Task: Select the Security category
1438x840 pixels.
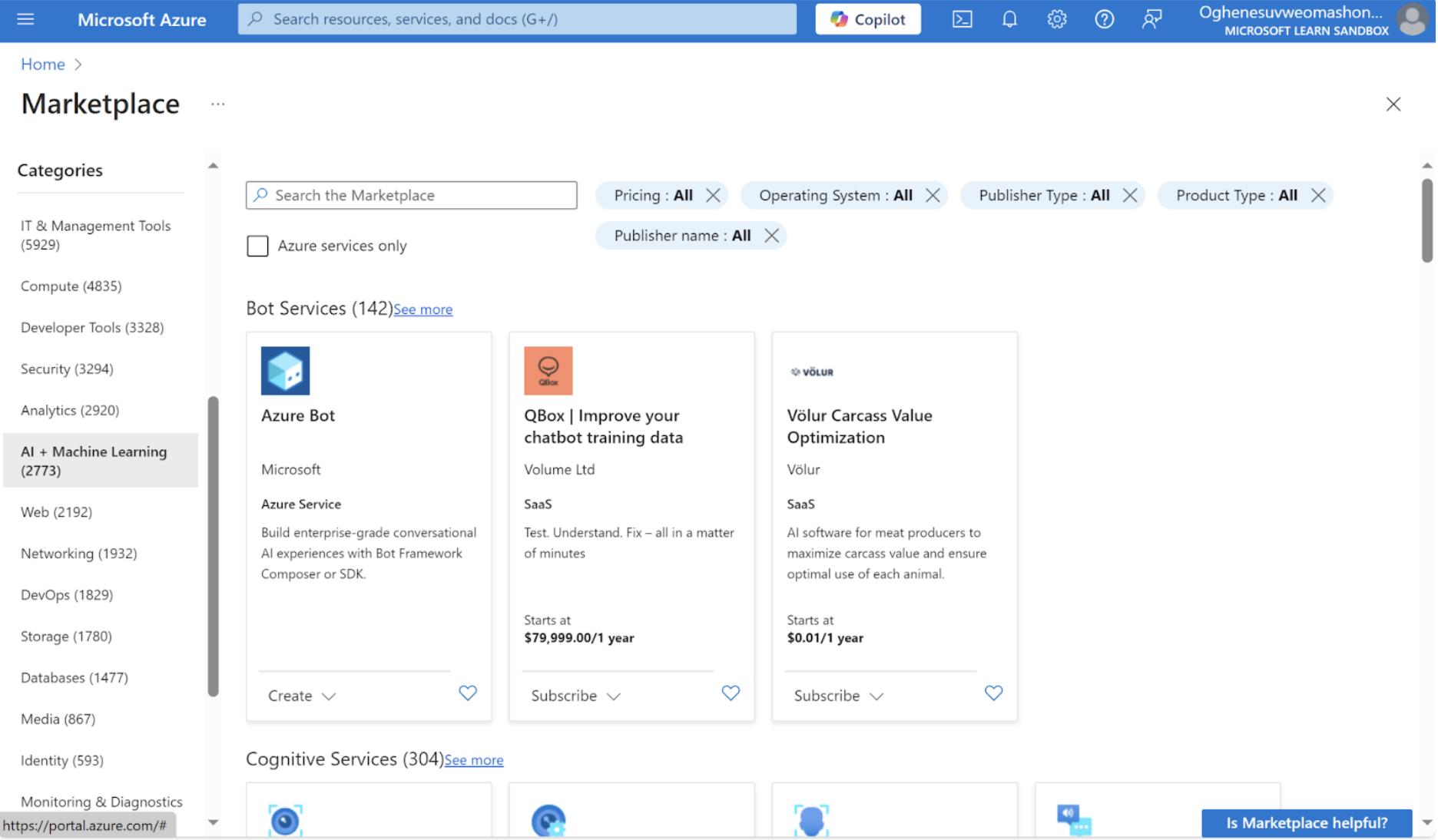Action: click(101, 369)
